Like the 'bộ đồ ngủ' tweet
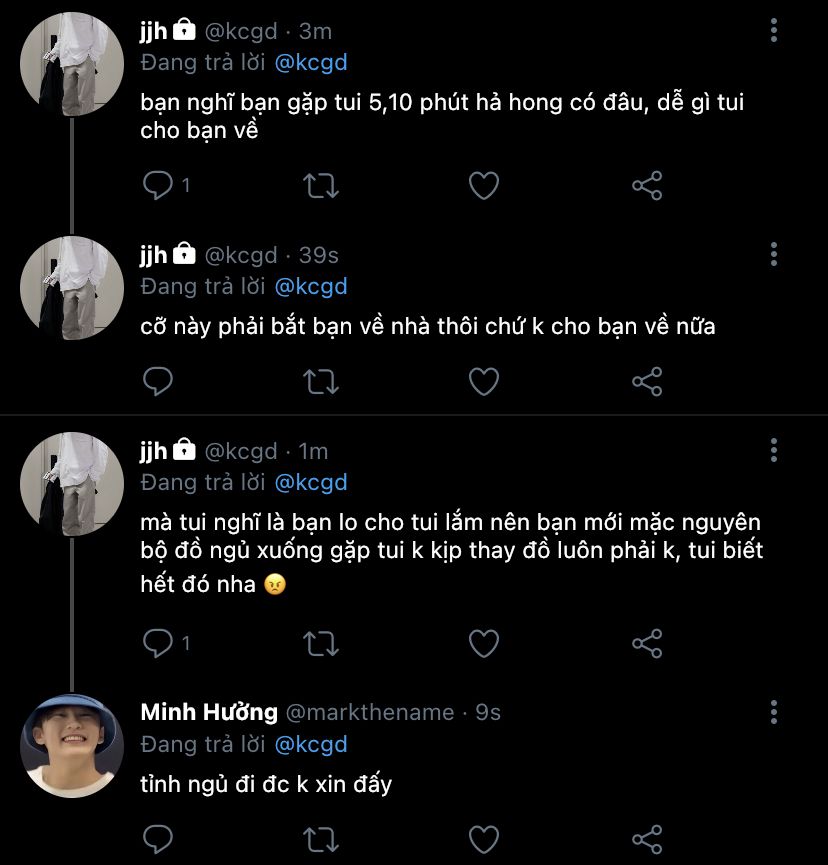Image resolution: width=828 pixels, height=865 pixels. tap(484, 643)
